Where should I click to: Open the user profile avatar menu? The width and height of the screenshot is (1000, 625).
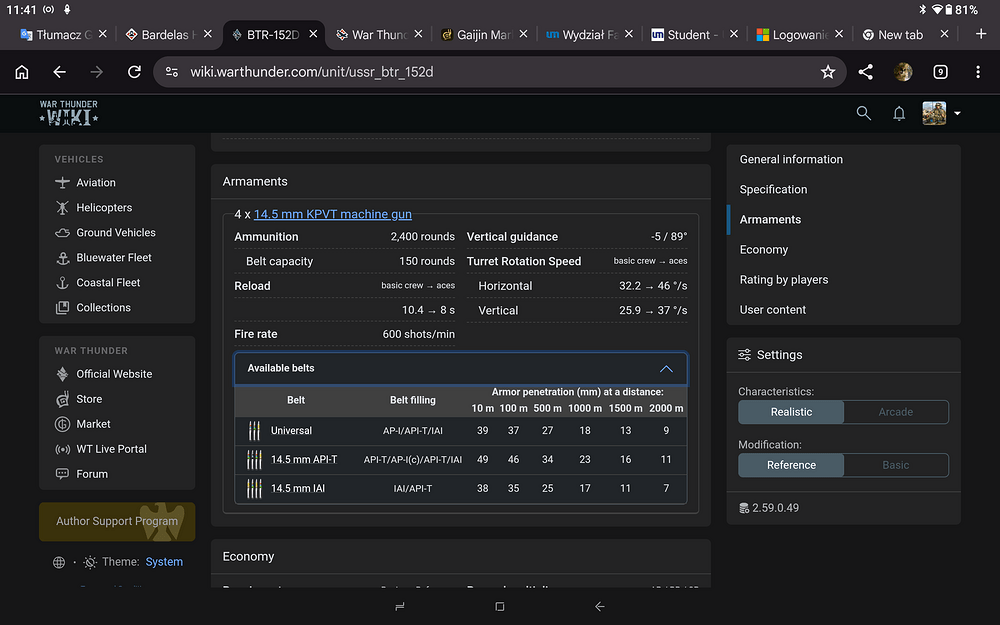click(941, 114)
